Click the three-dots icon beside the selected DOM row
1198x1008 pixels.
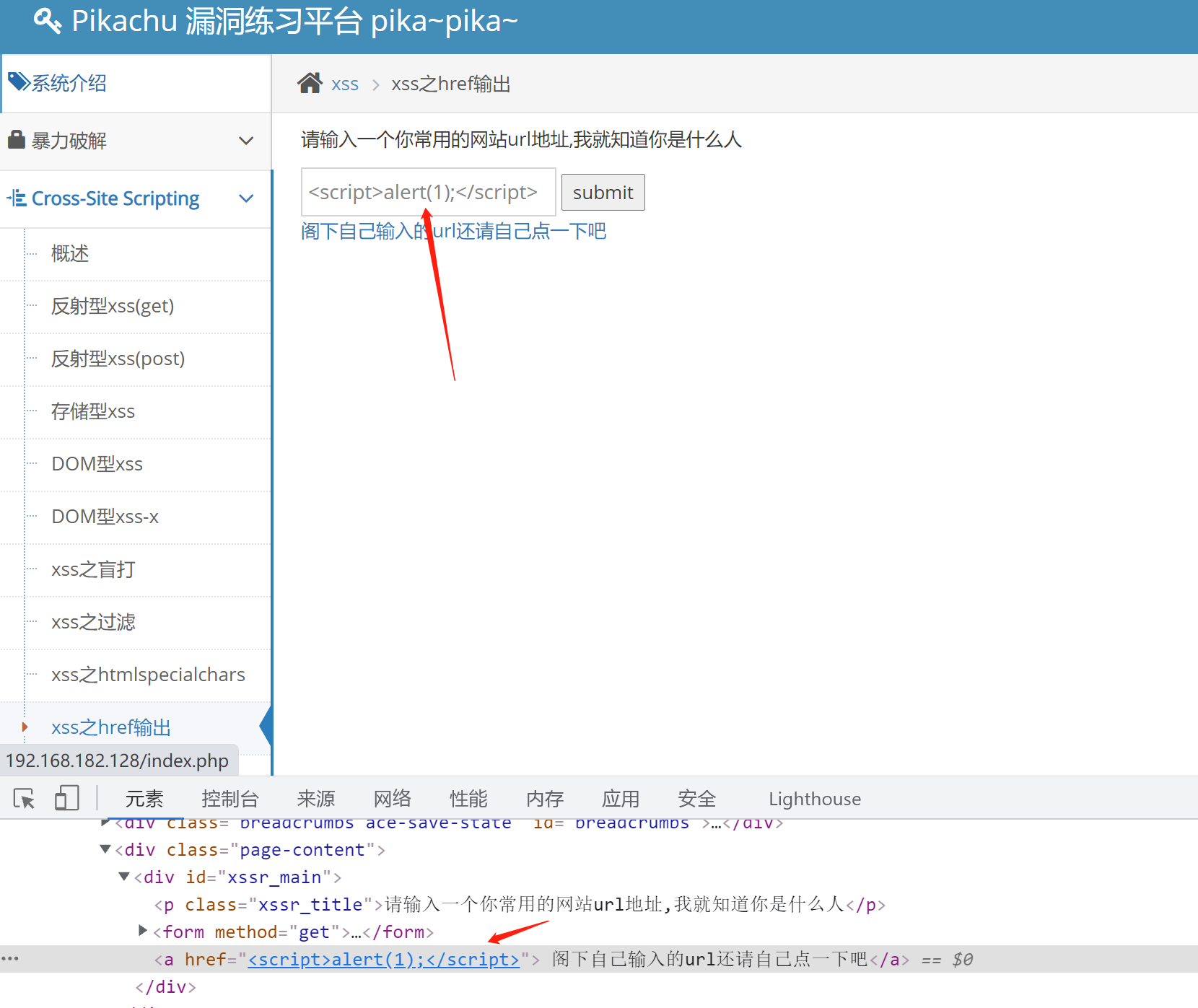click(10, 958)
